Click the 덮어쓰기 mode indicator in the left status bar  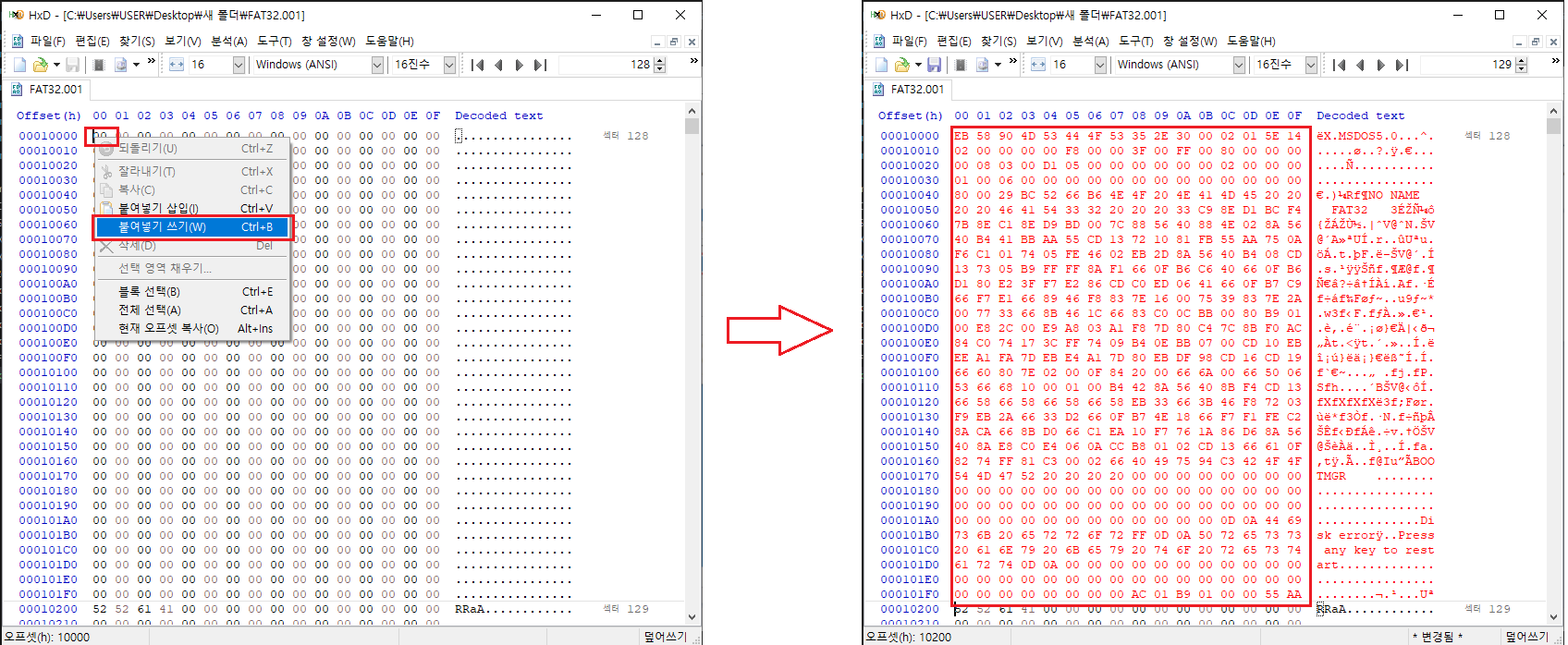coord(666,637)
